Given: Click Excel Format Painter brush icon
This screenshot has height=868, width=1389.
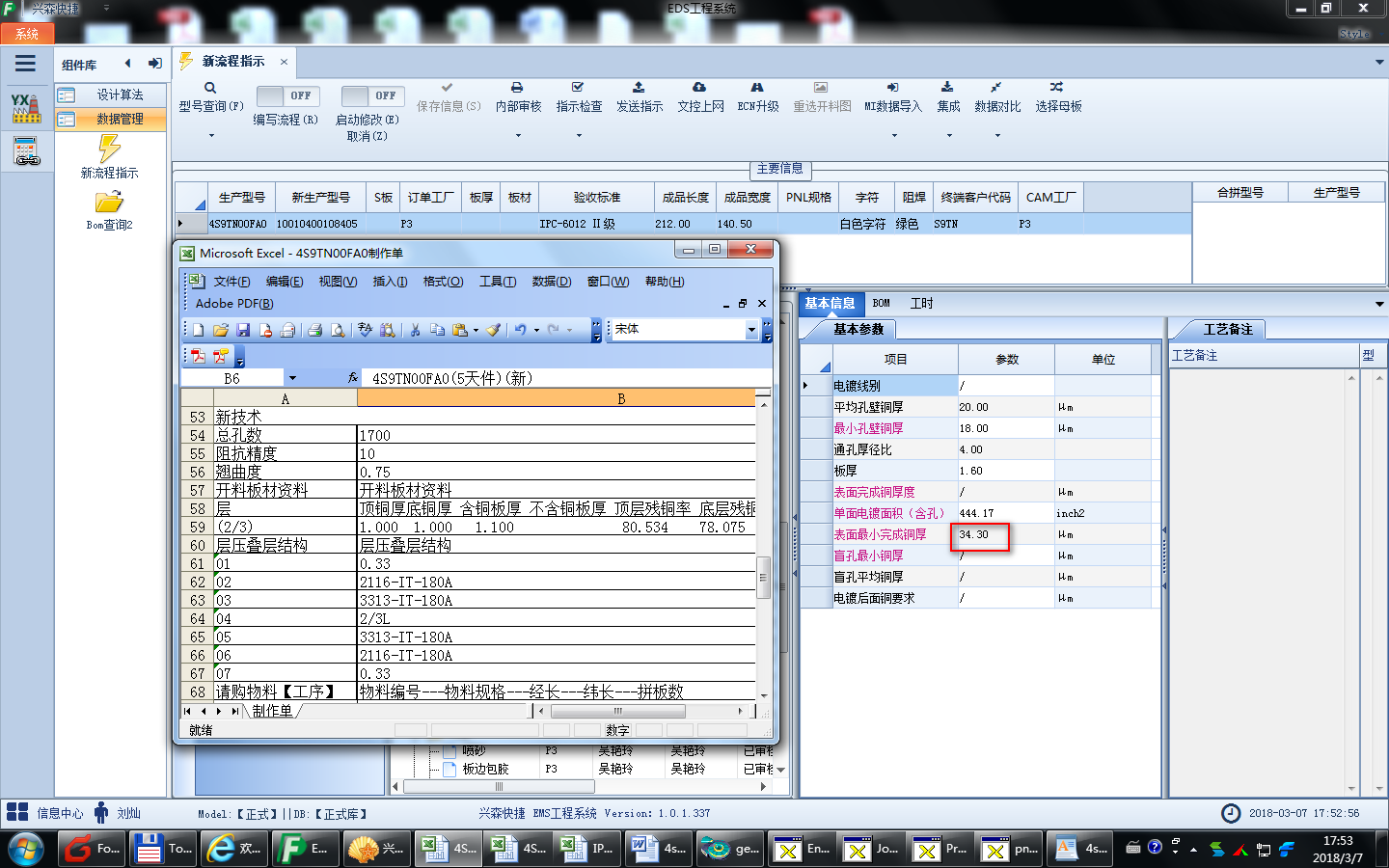Looking at the screenshot, I should click(493, 330).
